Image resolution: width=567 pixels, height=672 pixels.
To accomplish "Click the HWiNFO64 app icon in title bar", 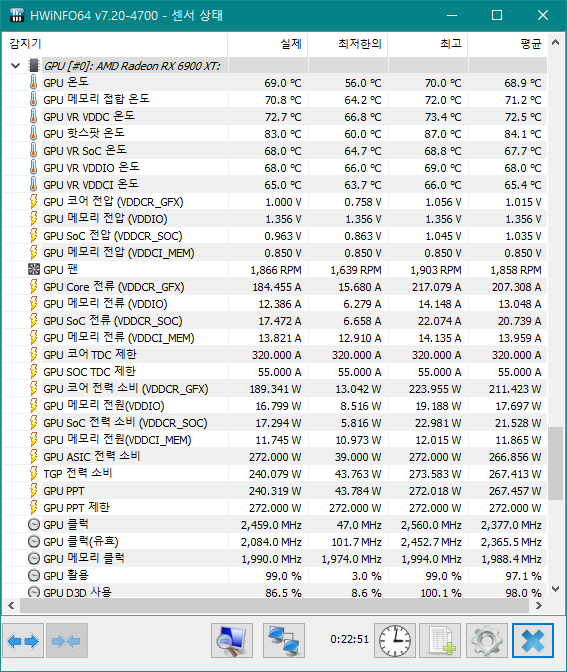I will click(16, 15).
